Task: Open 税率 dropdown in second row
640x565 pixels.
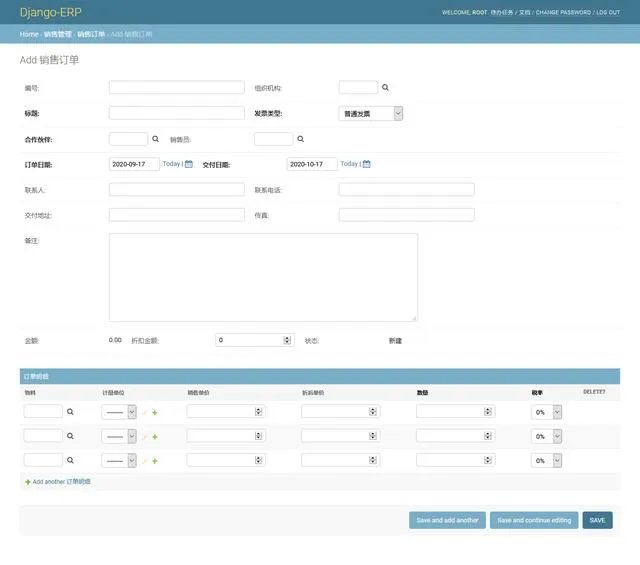Action: pos(548,436)
